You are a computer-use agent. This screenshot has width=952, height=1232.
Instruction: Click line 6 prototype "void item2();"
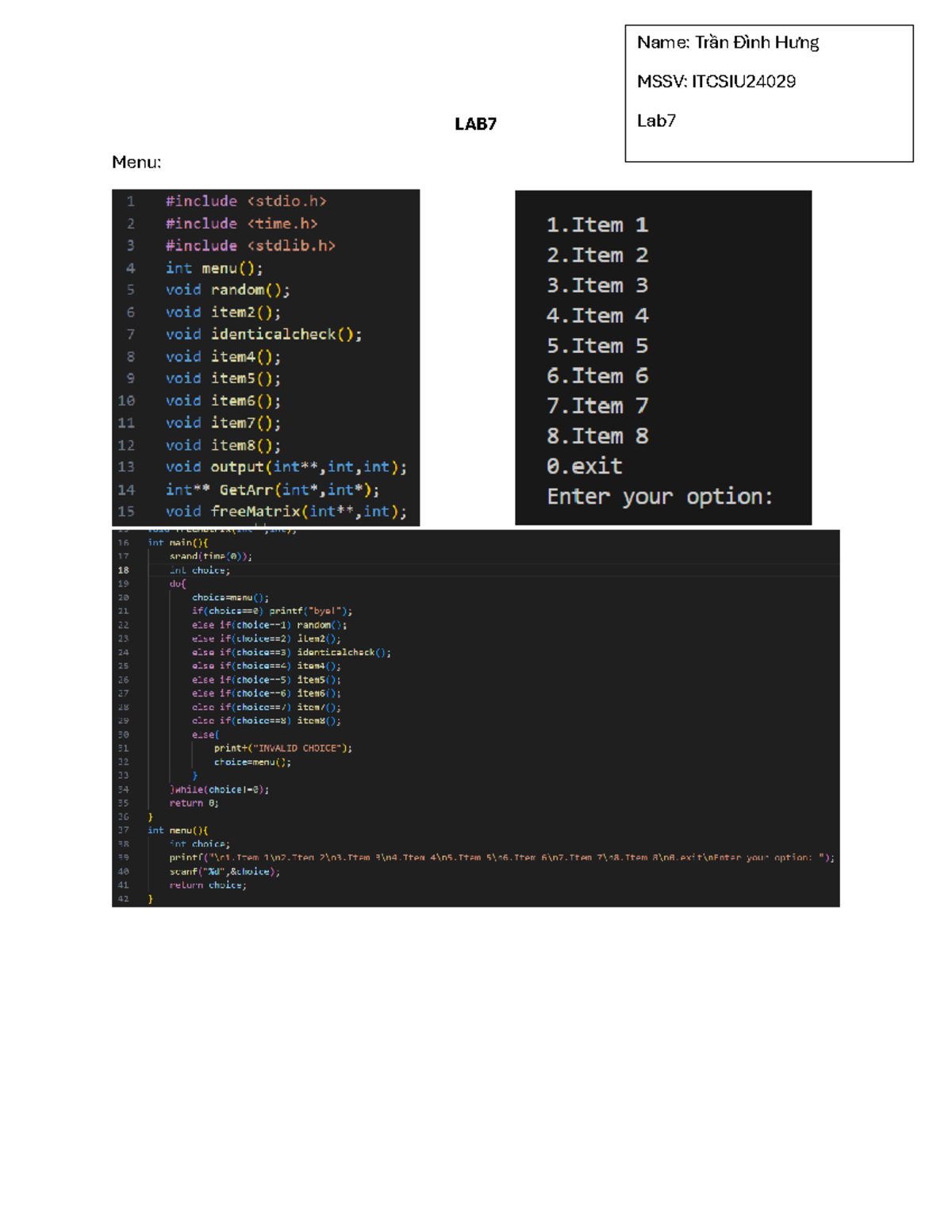pyautogui.click(x=223, y=313)
